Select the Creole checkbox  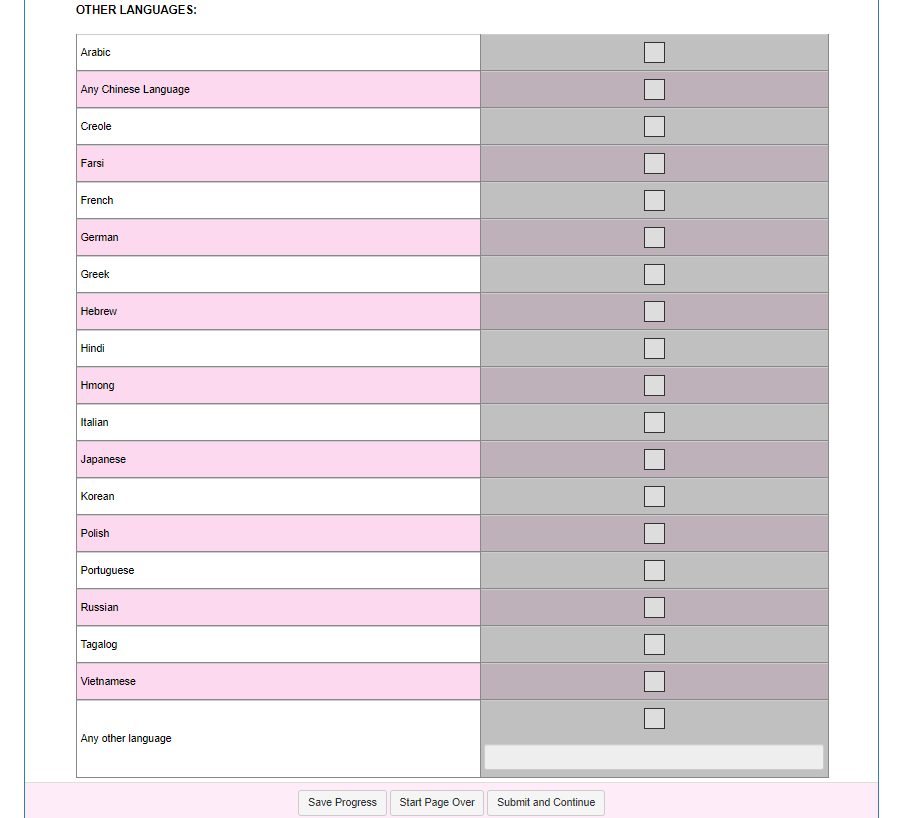(654, 126)
